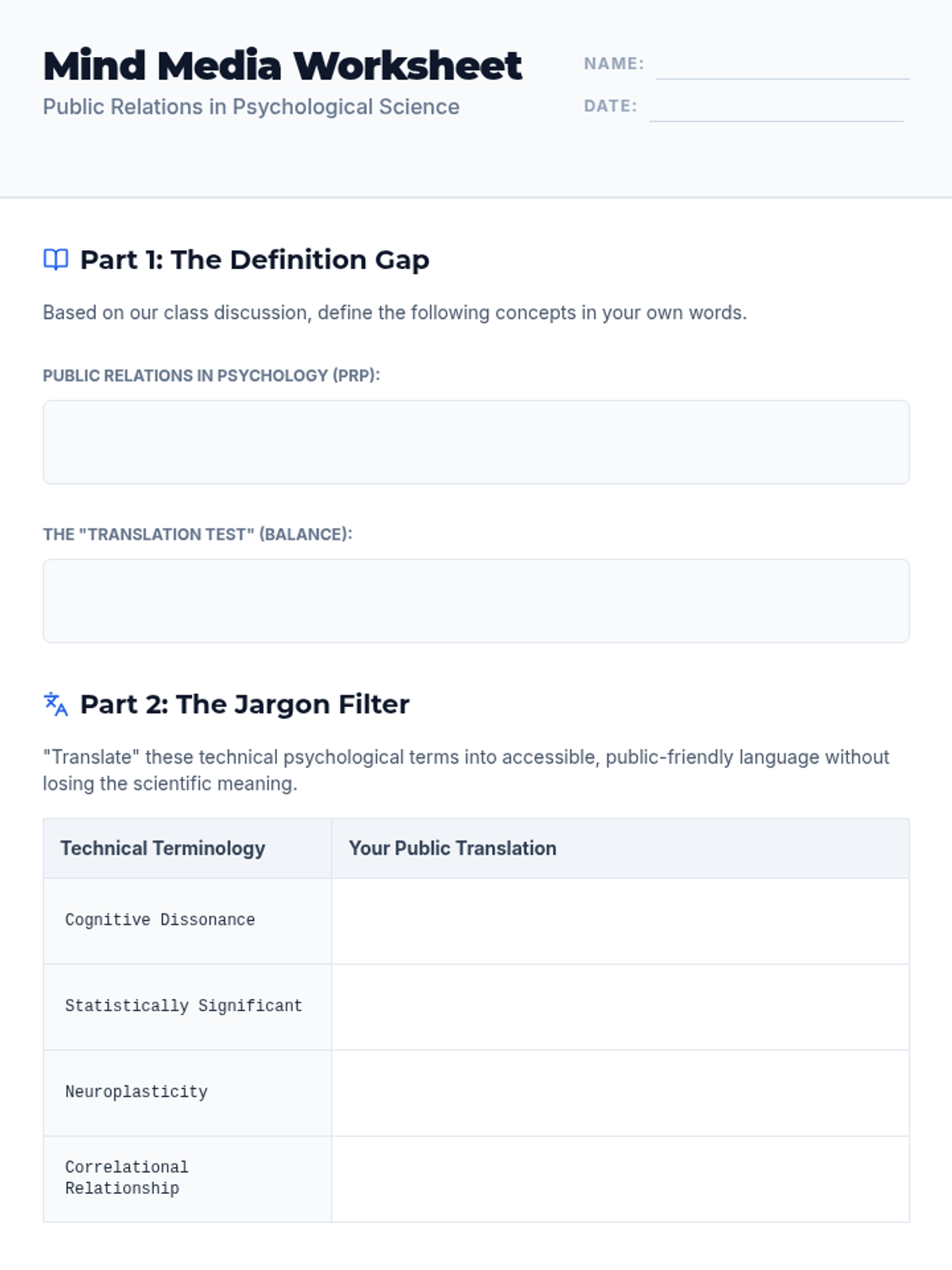Click the Part 2: The Jargon Filter heading
Image resolution: width=952 pixels, height=1270 pixels.
click(x=244, y=704)
